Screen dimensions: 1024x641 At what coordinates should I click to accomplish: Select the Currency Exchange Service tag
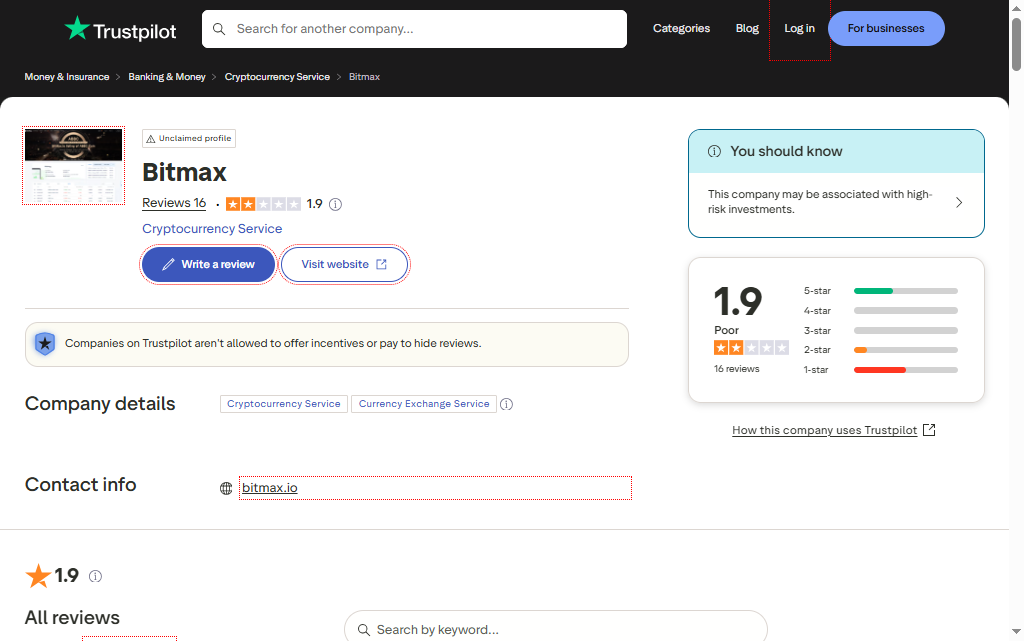click(424, 404)
